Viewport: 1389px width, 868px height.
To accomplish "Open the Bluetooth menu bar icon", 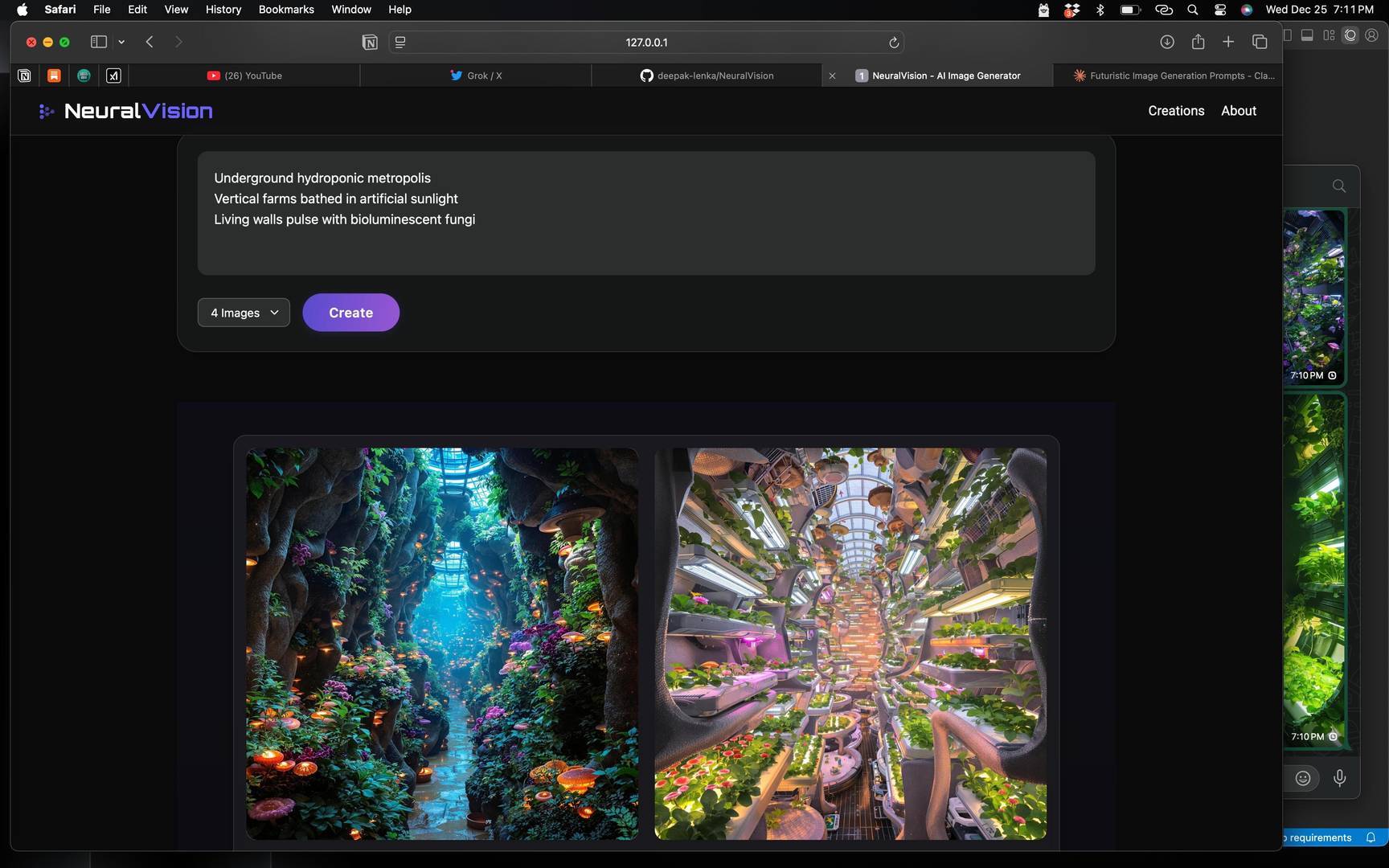I will tap(1100, 10).
